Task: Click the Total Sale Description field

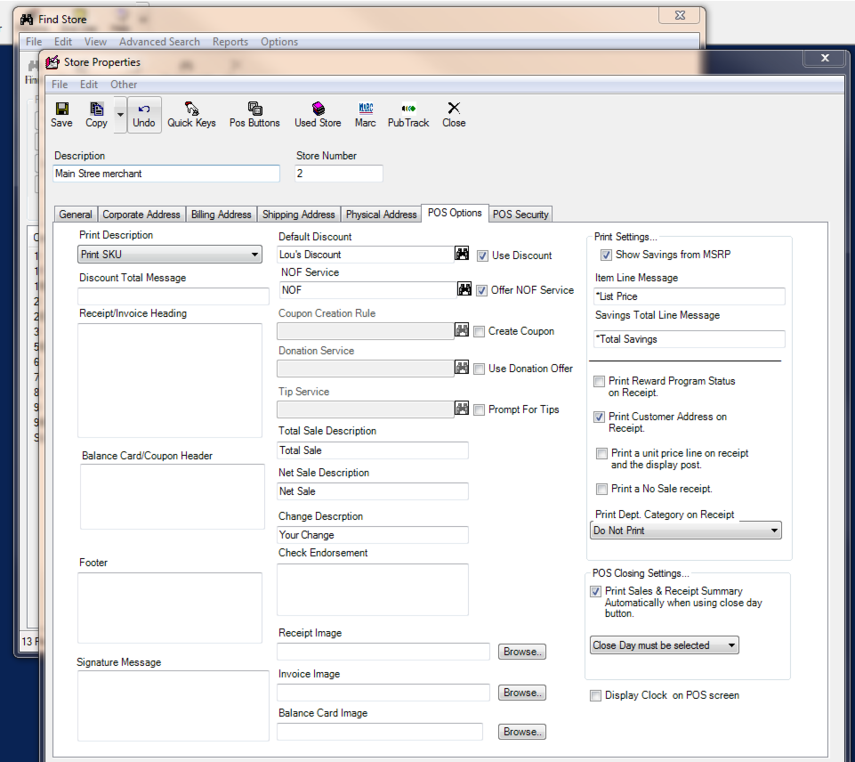Action: click(373, 451)
